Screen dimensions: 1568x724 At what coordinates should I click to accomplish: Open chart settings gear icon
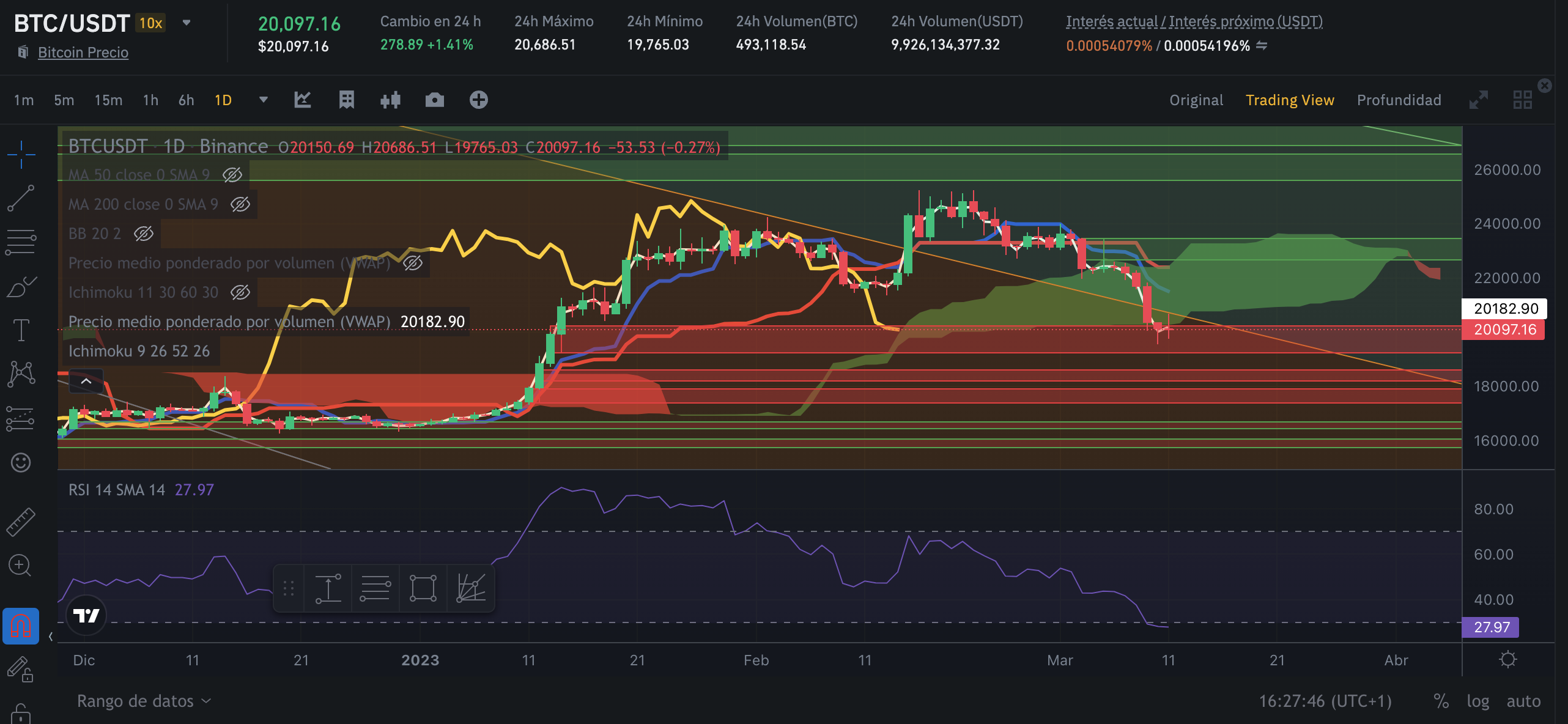(x=1507, y=660)
